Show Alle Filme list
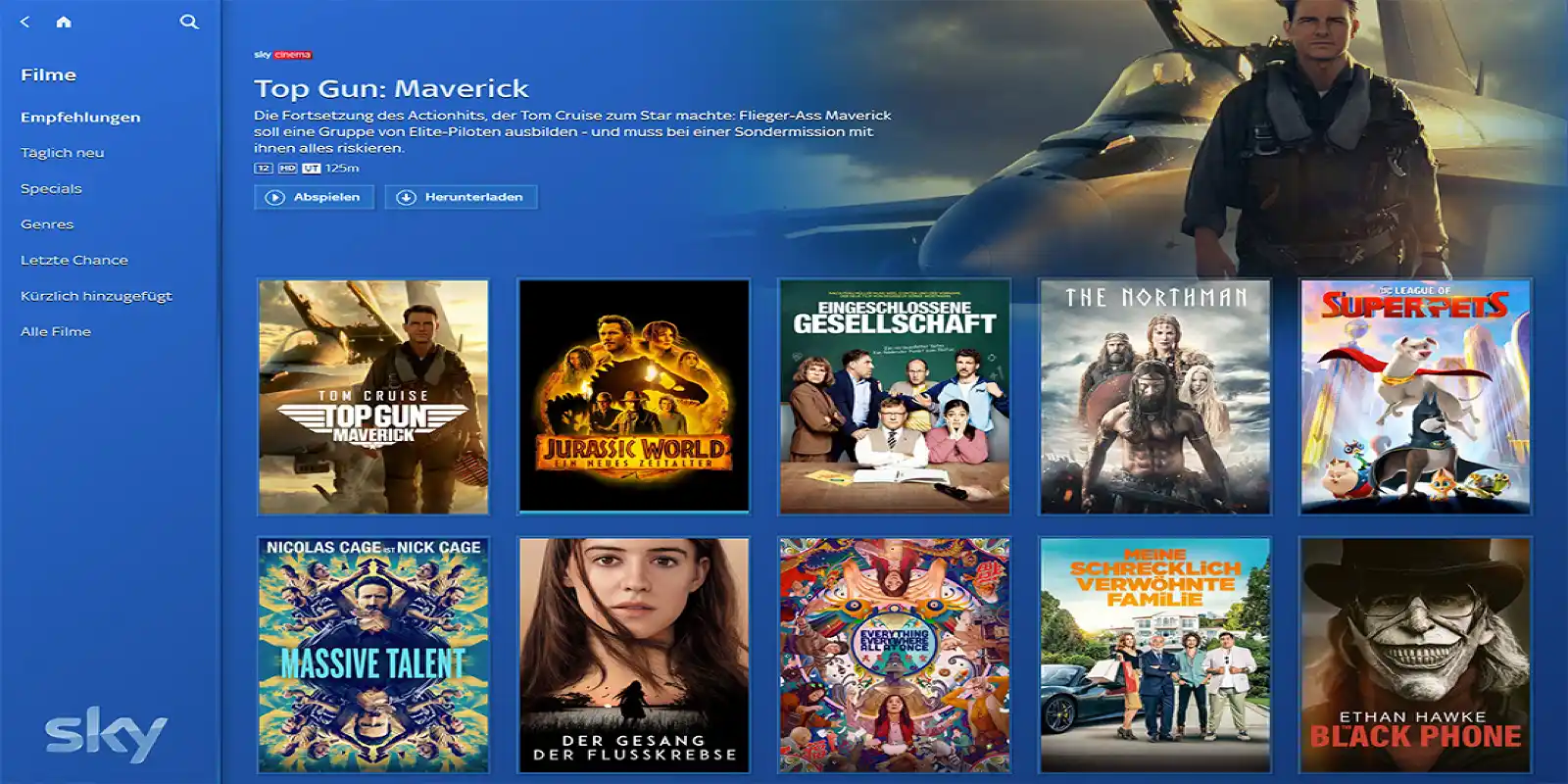Image resolution: width=1568 pixels, height=784 pixels. (56, 331)
